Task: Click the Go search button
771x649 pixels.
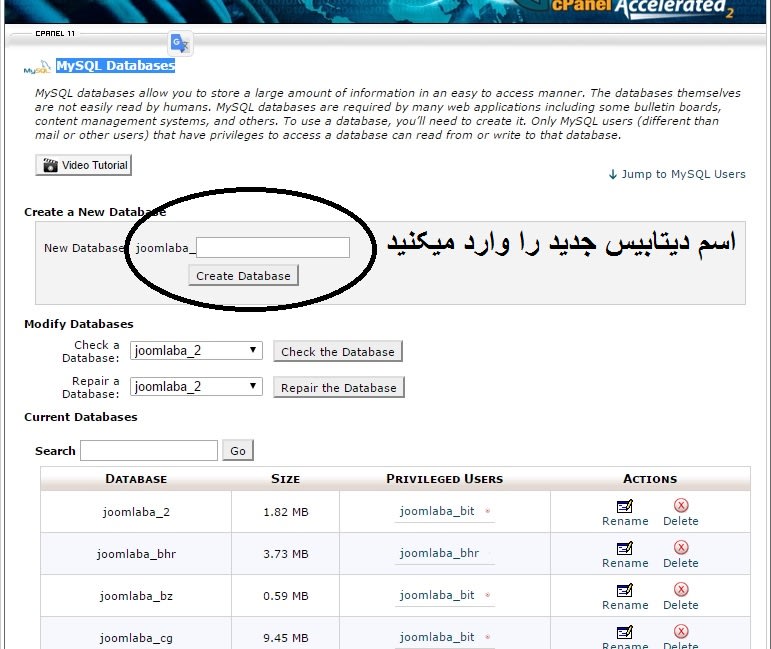Action: pyautogui.click(x=238, y=450)
